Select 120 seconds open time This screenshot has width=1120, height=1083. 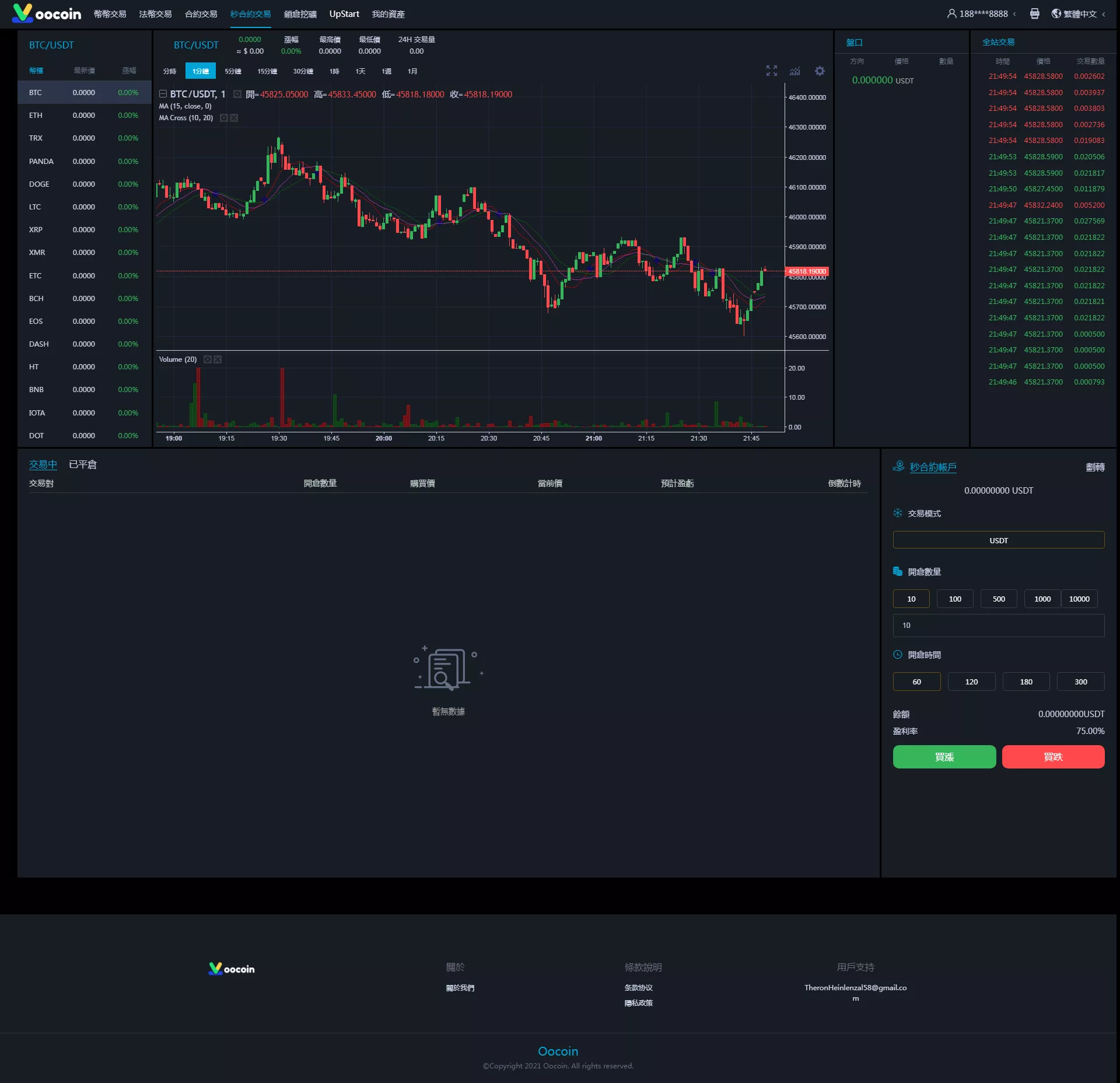971,682
